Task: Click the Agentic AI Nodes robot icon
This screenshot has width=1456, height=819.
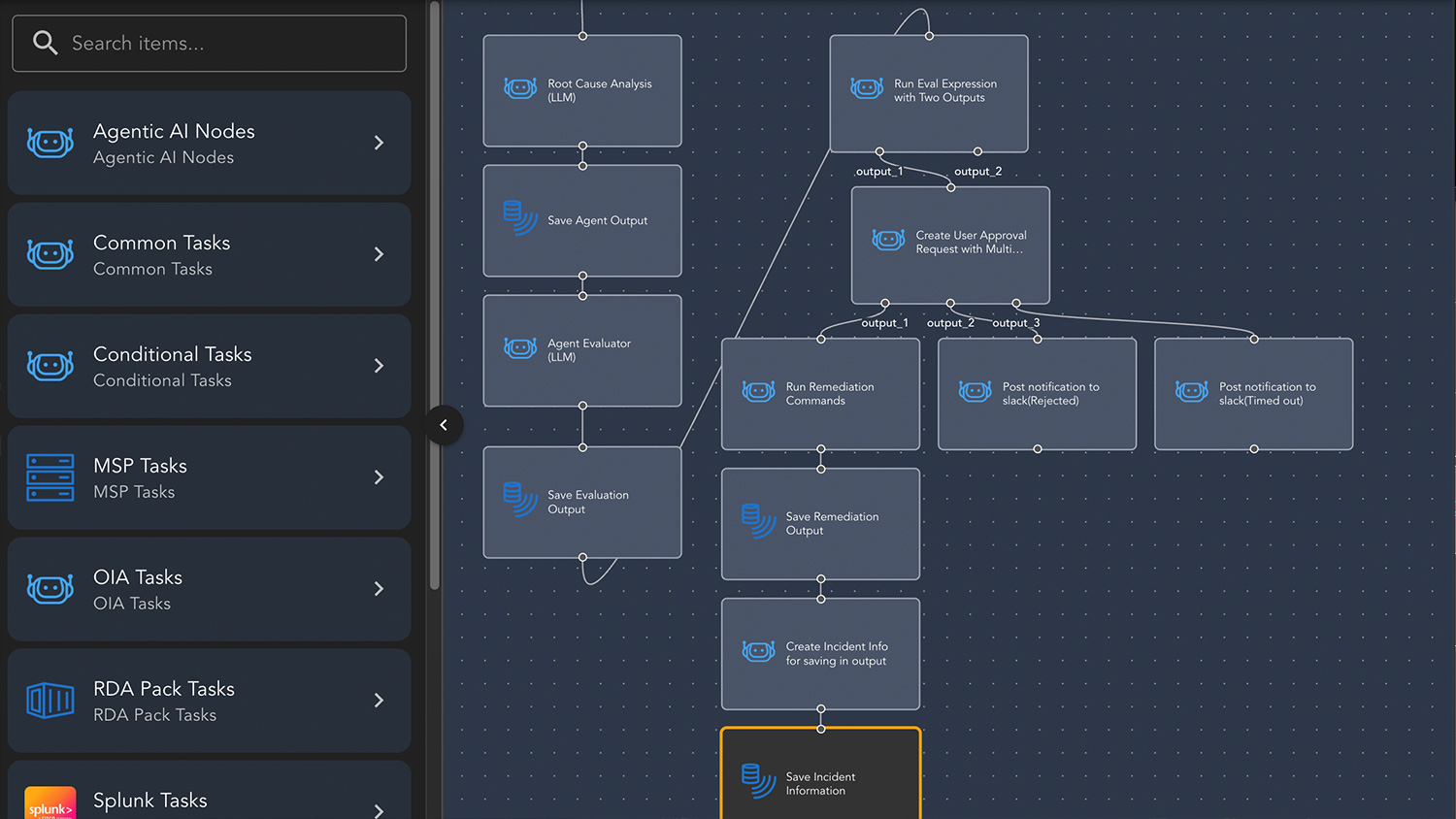Action: pyautogui.click(x=50, y=144)
